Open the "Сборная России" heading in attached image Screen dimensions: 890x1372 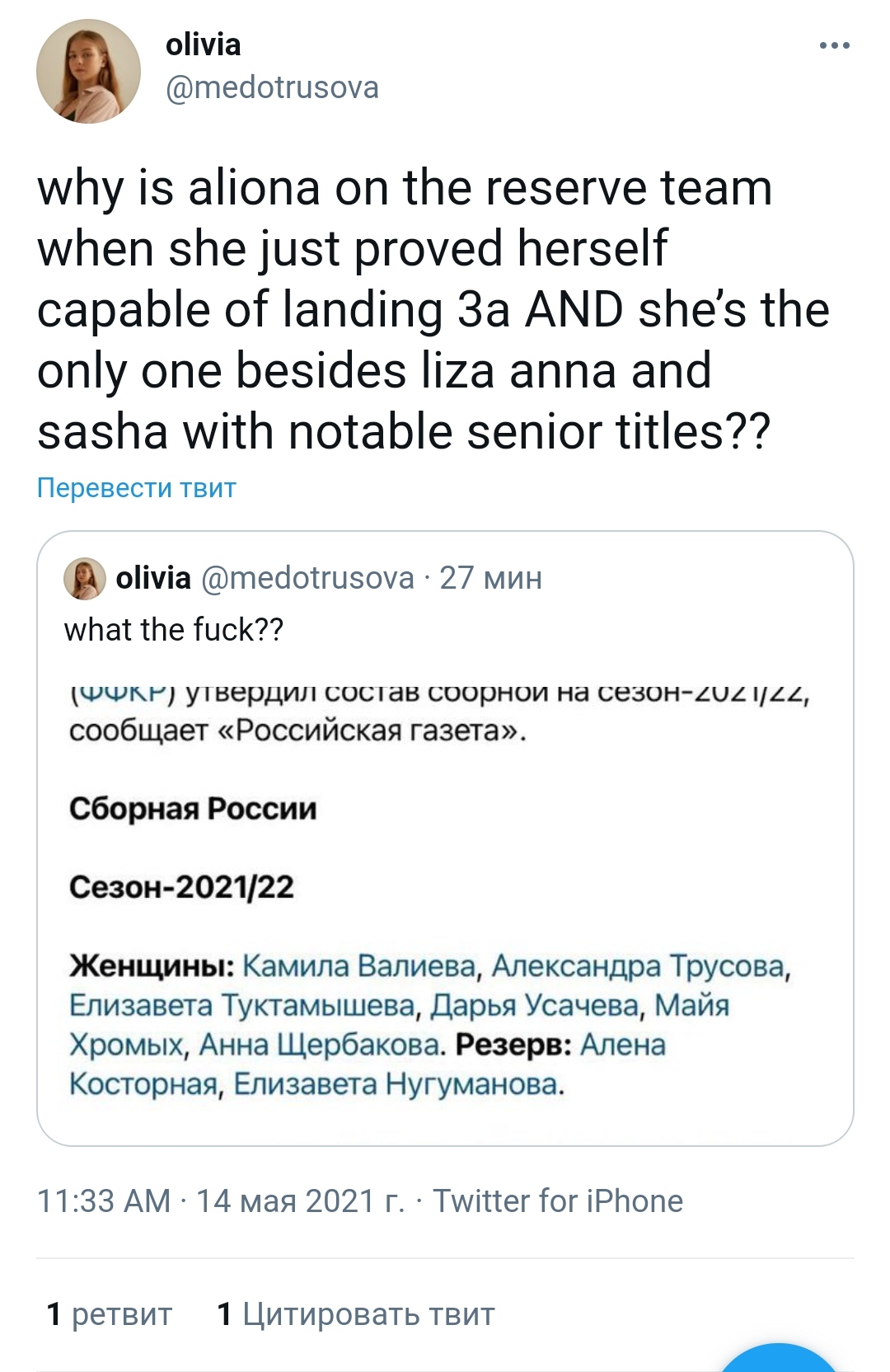point(193,809)
